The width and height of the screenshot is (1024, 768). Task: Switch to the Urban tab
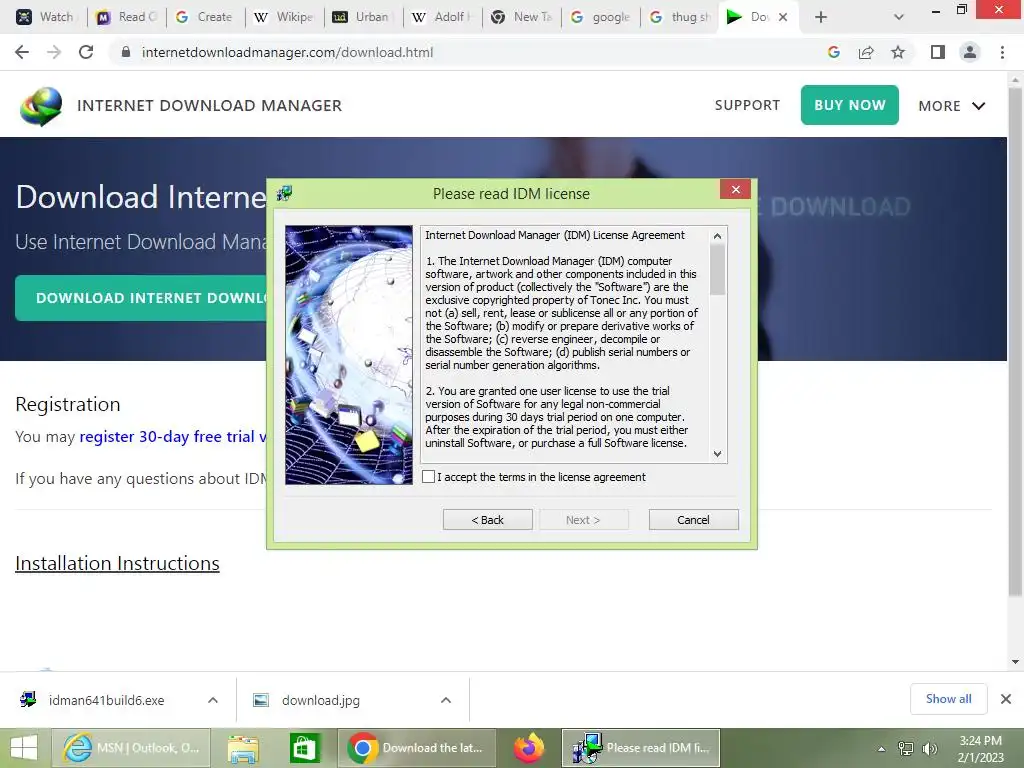coord(363,17)
